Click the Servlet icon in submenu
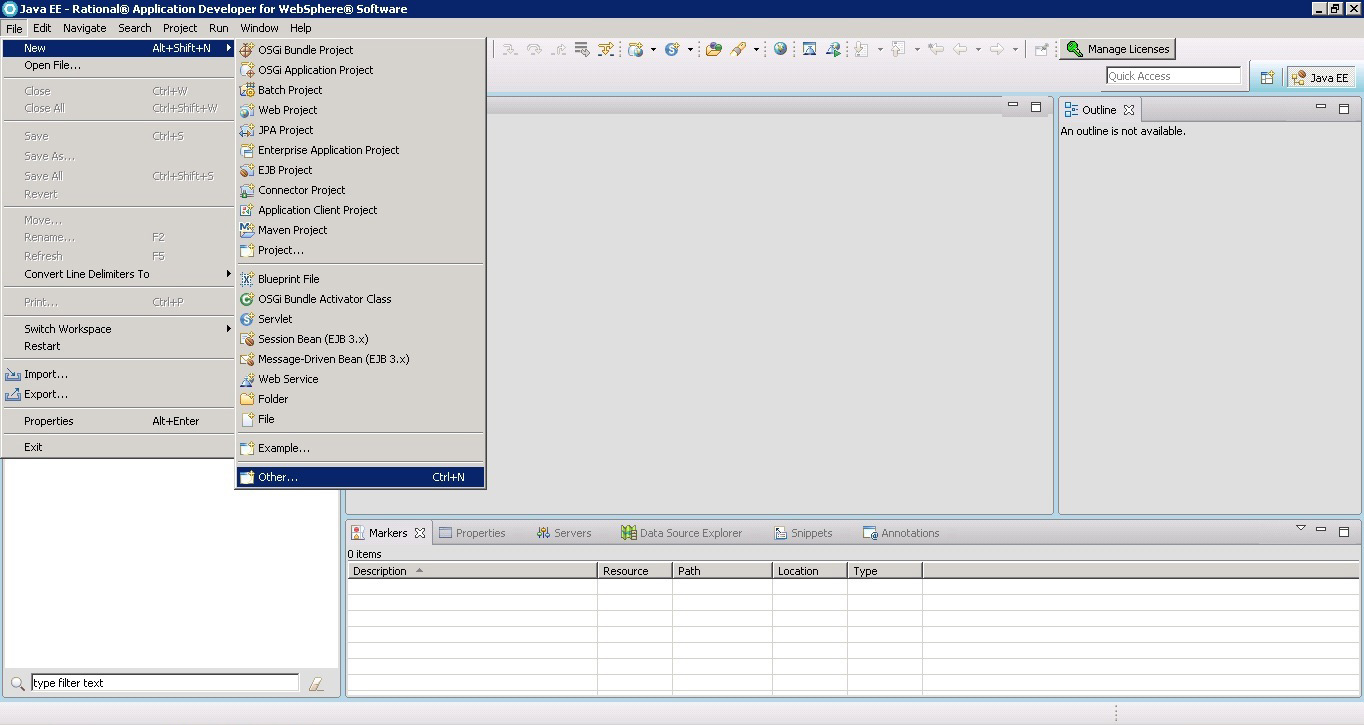 point(247,319)
